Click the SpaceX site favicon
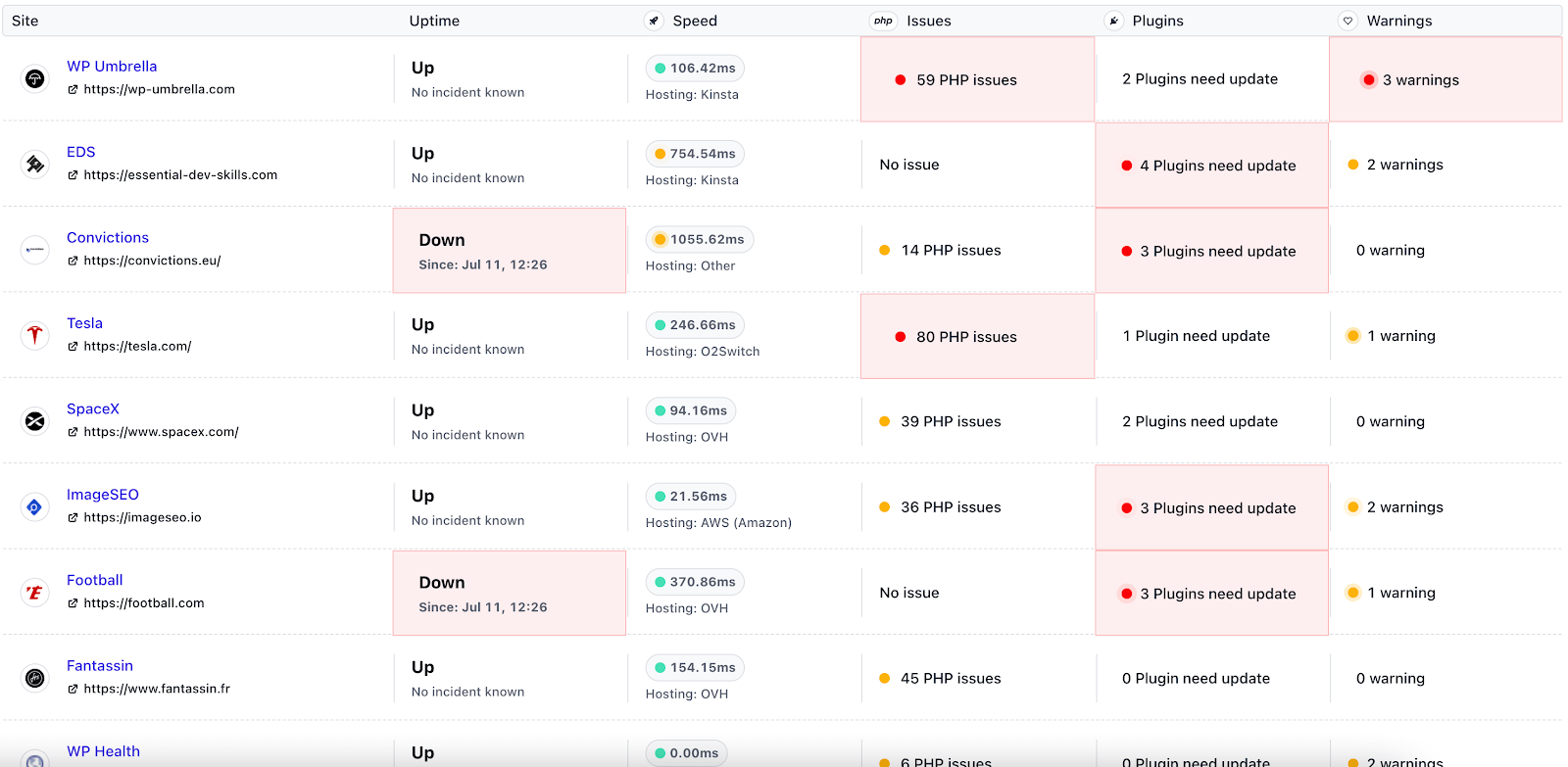This screenshot has width=1568, height=767. 34,421
